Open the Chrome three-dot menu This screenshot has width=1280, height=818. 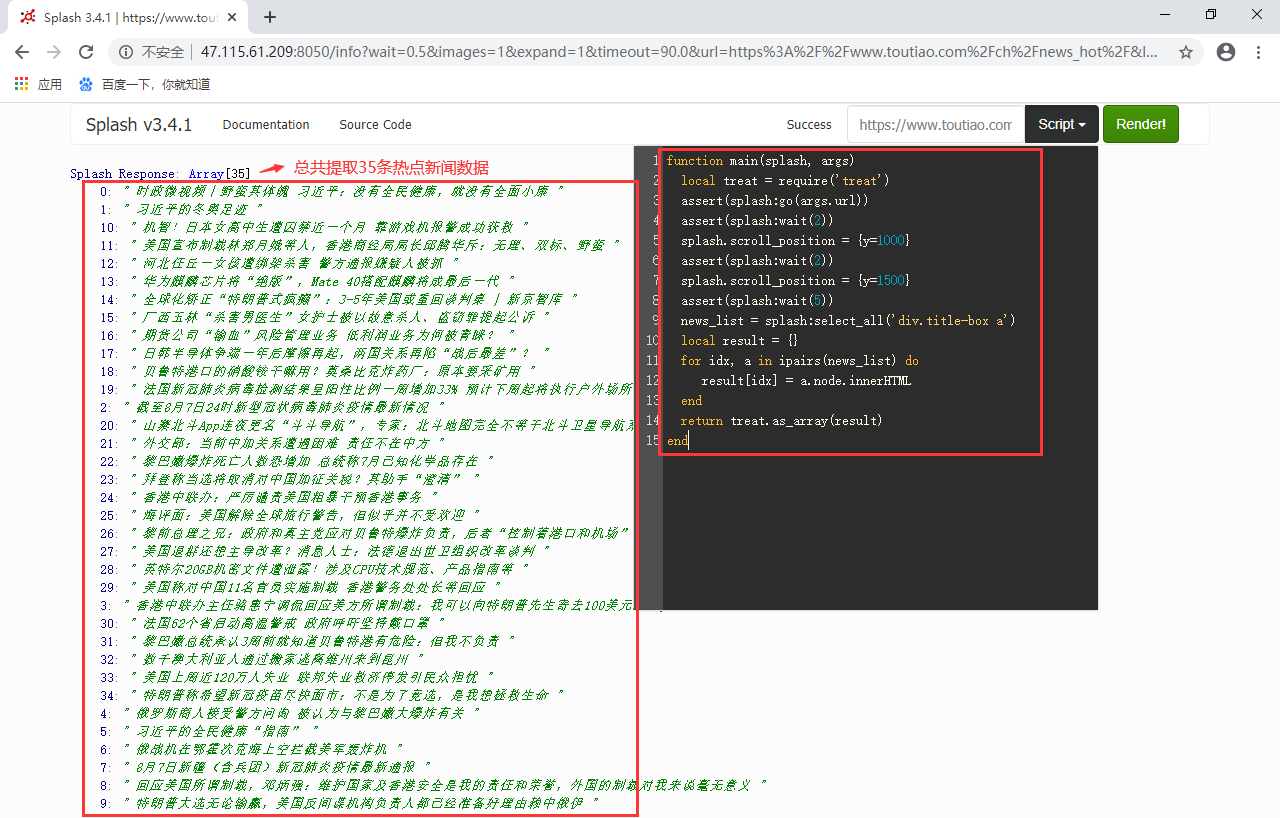pos(1258,52)
